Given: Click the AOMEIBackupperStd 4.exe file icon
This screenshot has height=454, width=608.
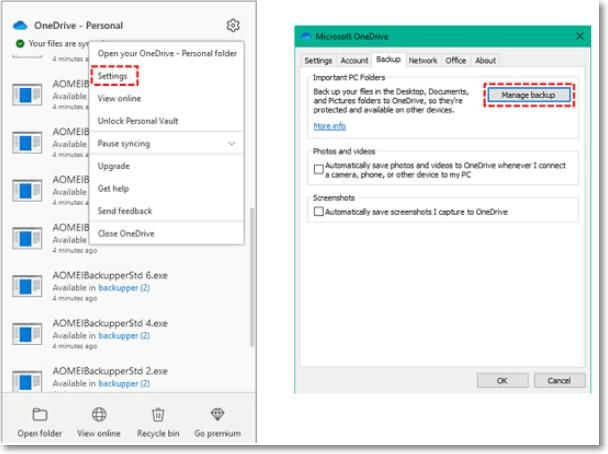Looking at the screenshot, I should [27, 334].
